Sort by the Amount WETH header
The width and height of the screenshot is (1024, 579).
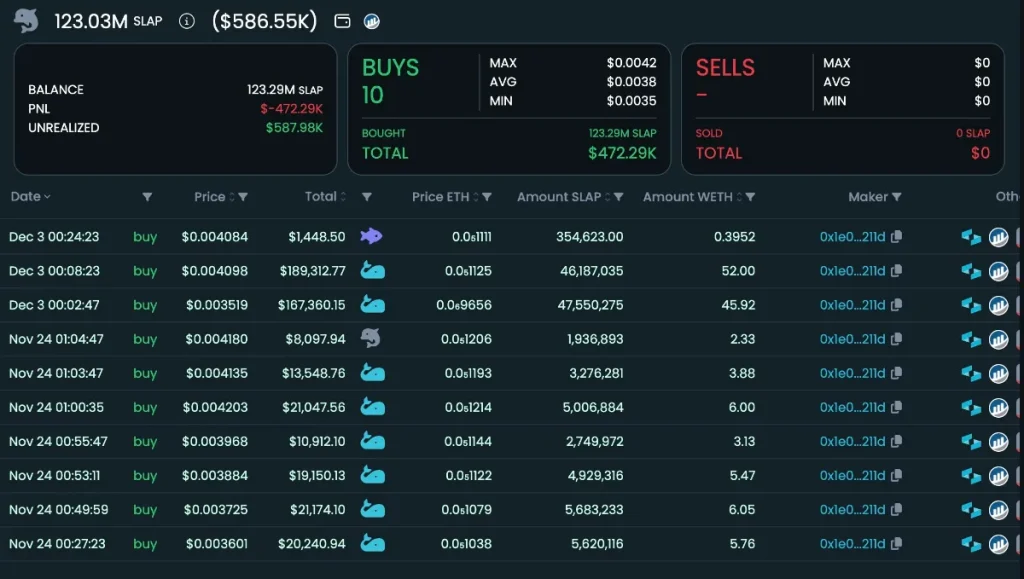pyautogui.click(x=692, y=196)
